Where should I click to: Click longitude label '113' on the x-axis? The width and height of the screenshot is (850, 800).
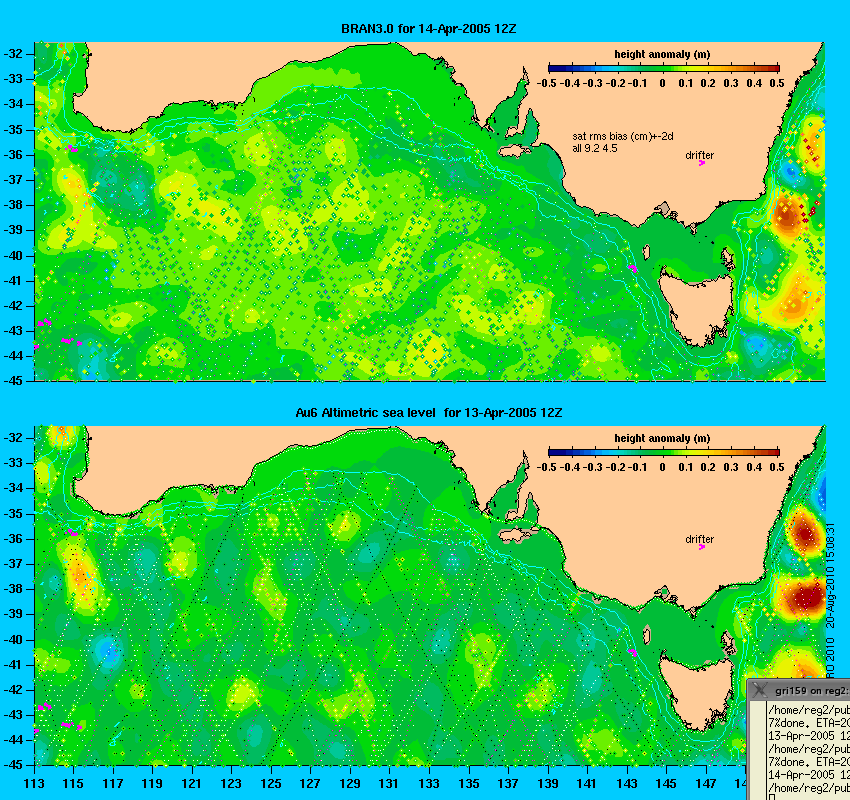point(34,783)
